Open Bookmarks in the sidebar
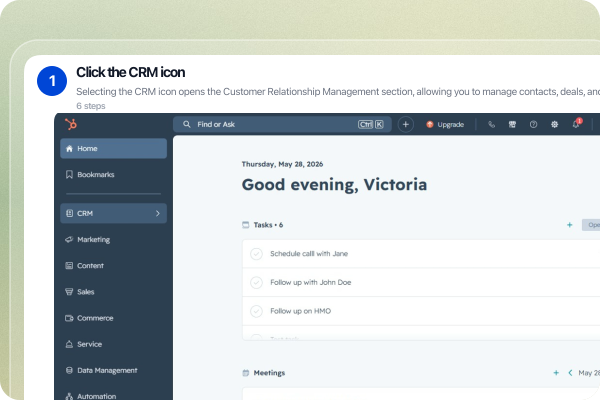The image size is (600, 400). click(x=114, y=175)
